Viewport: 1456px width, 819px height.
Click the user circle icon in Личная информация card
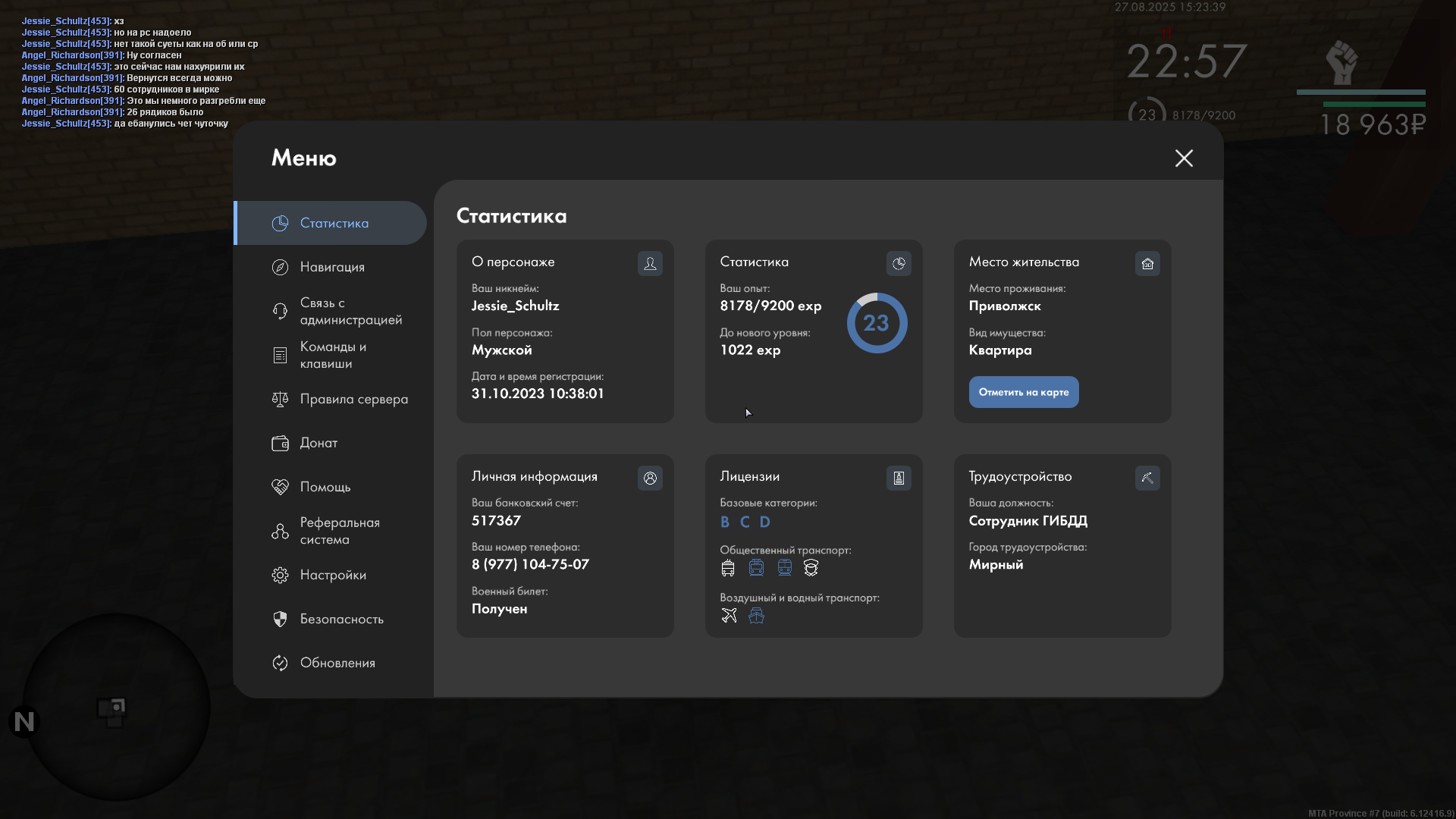(650, 478)
